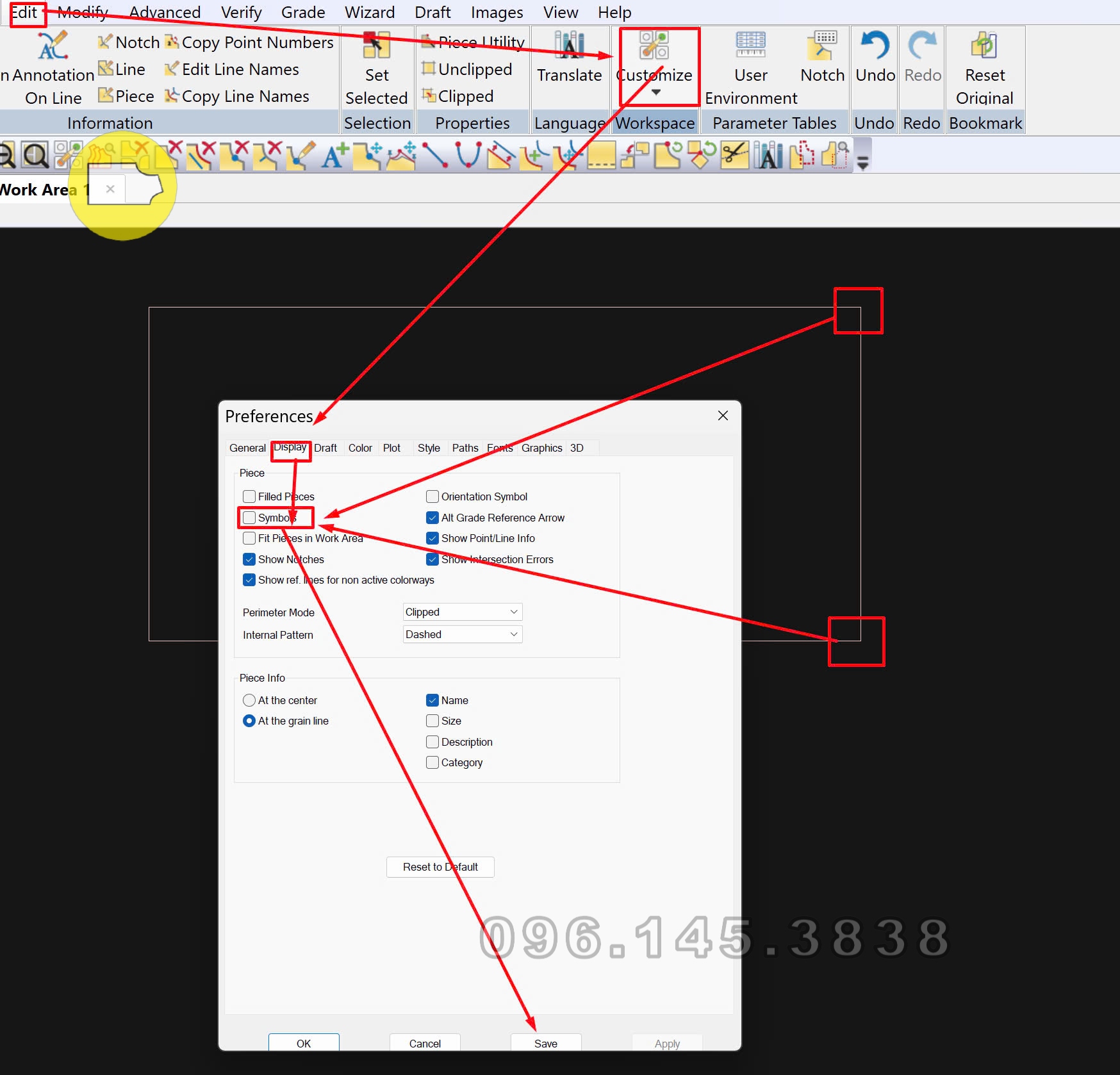Uncheck Show Notches option
This screenshot has width=1120, height=1075.
tap(249, 559)
